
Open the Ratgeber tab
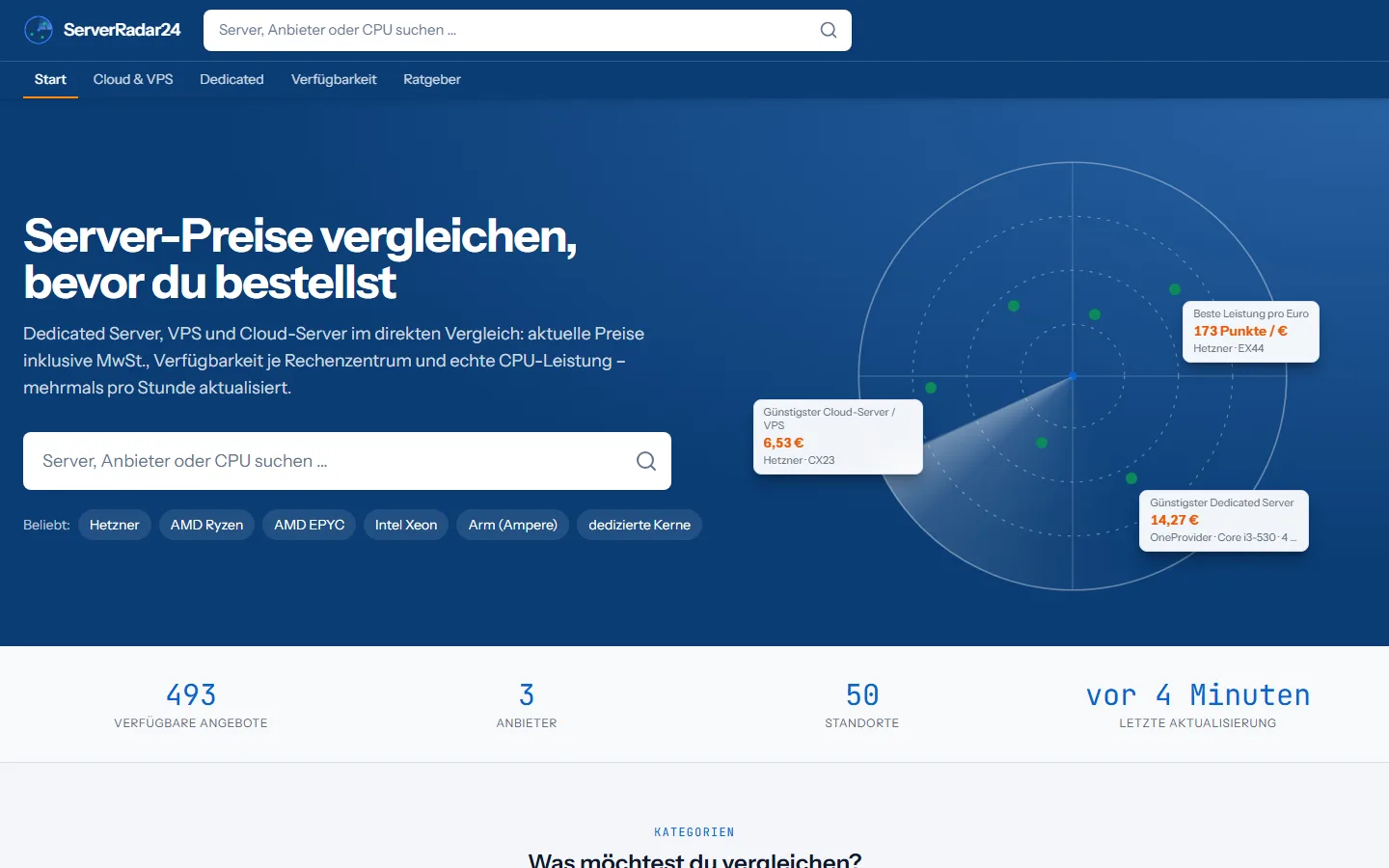432,79
